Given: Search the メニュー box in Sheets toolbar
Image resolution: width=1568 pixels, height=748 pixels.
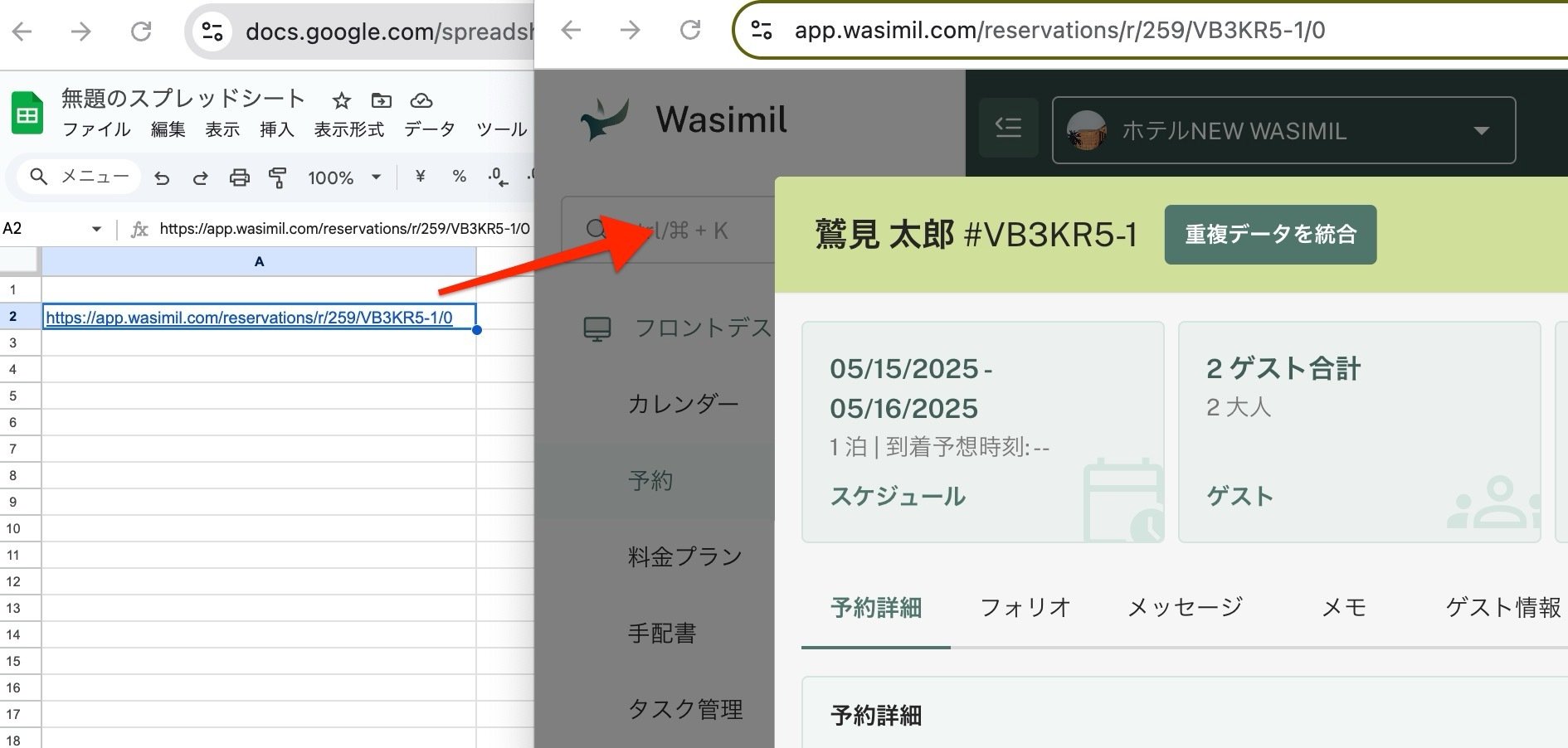Looking at the screenshot, I should point(79,177).
